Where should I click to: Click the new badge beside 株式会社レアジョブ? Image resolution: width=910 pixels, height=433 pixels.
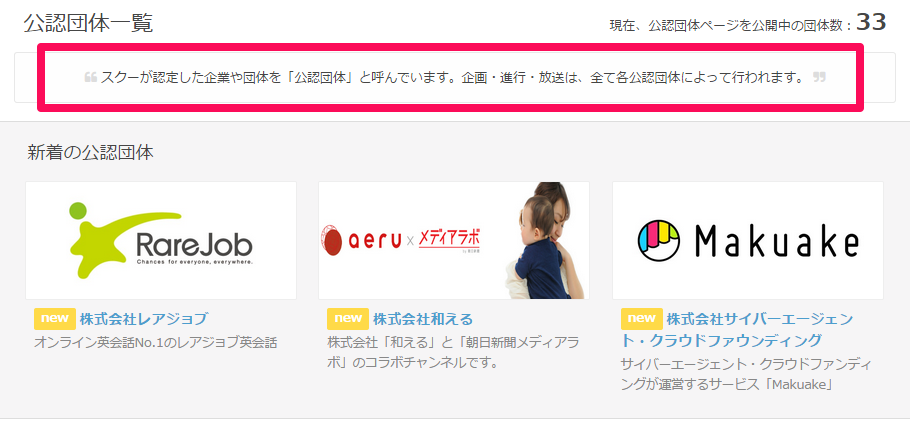click(x=55, y=319)
